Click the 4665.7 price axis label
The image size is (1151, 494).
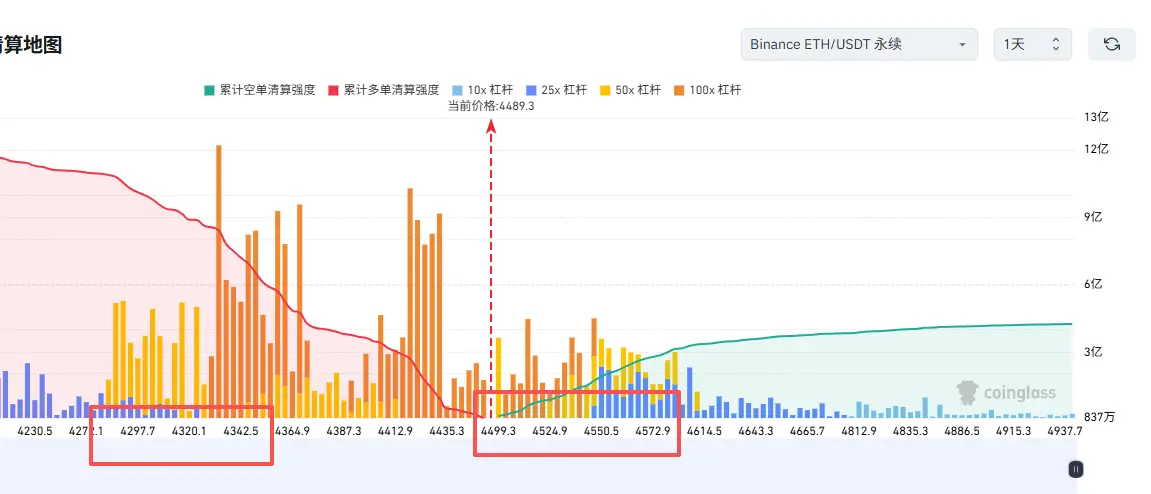[x=807, y=431]
